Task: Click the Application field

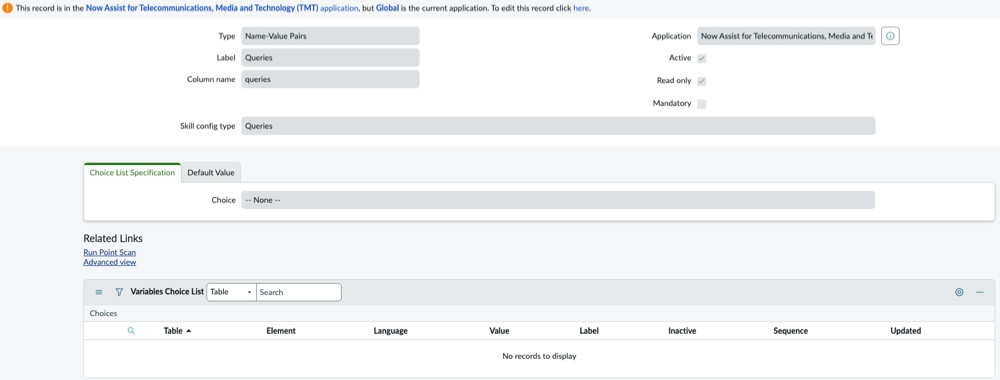Action: (787, 36)
